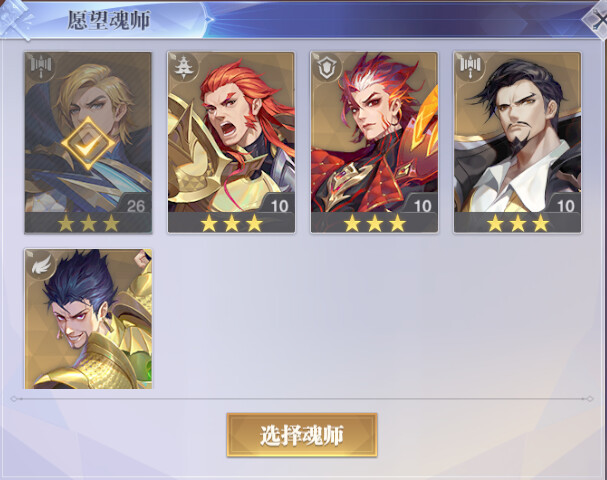Click the 愿望魂师 title header
Image resolution: width=607 pixels, height=480 pixels.
[x=109, y=20]
